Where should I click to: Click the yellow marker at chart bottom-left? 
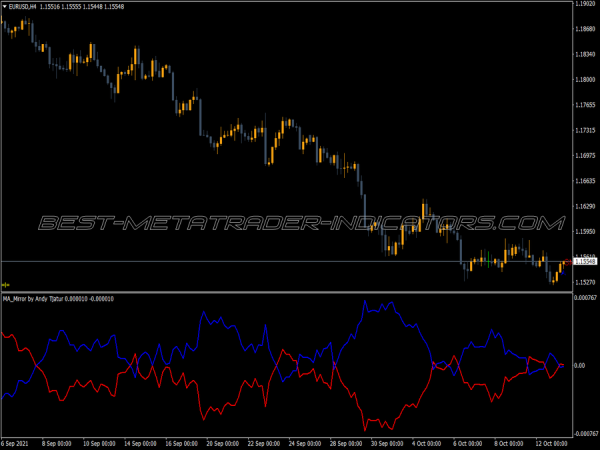(x=5, y=285)
